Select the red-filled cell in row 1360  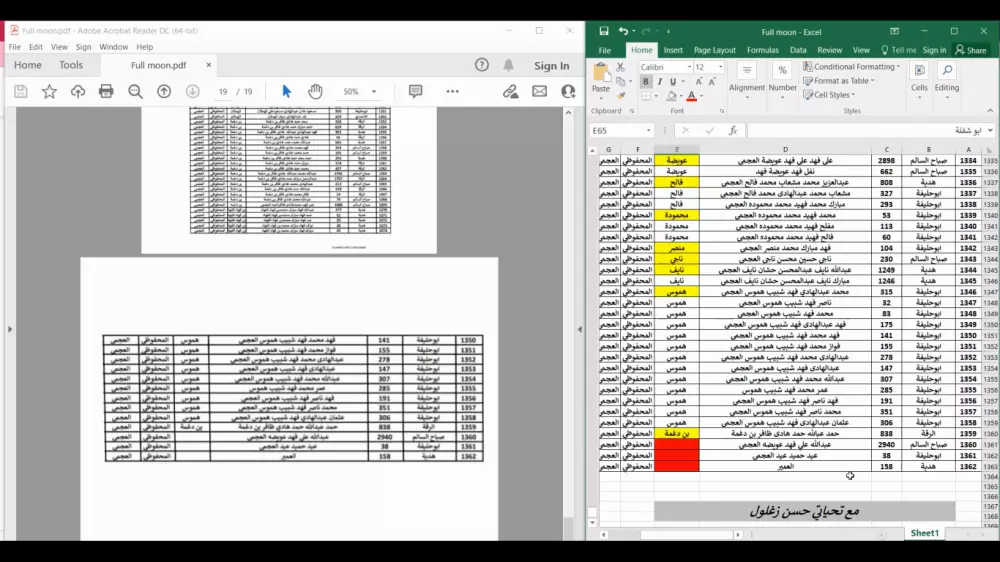pyautogui.click(x=677, y=445)
